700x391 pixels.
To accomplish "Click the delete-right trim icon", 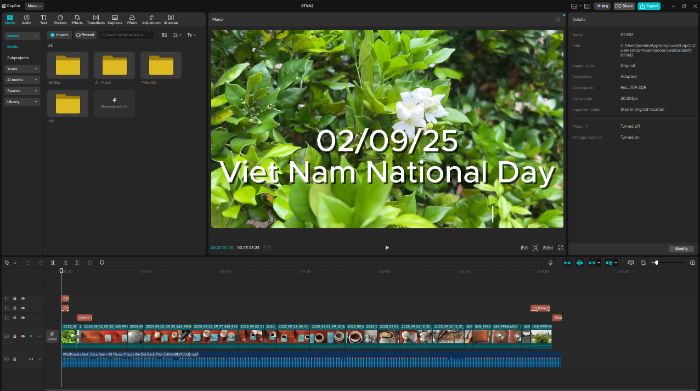I will click(x=77, y=263).
